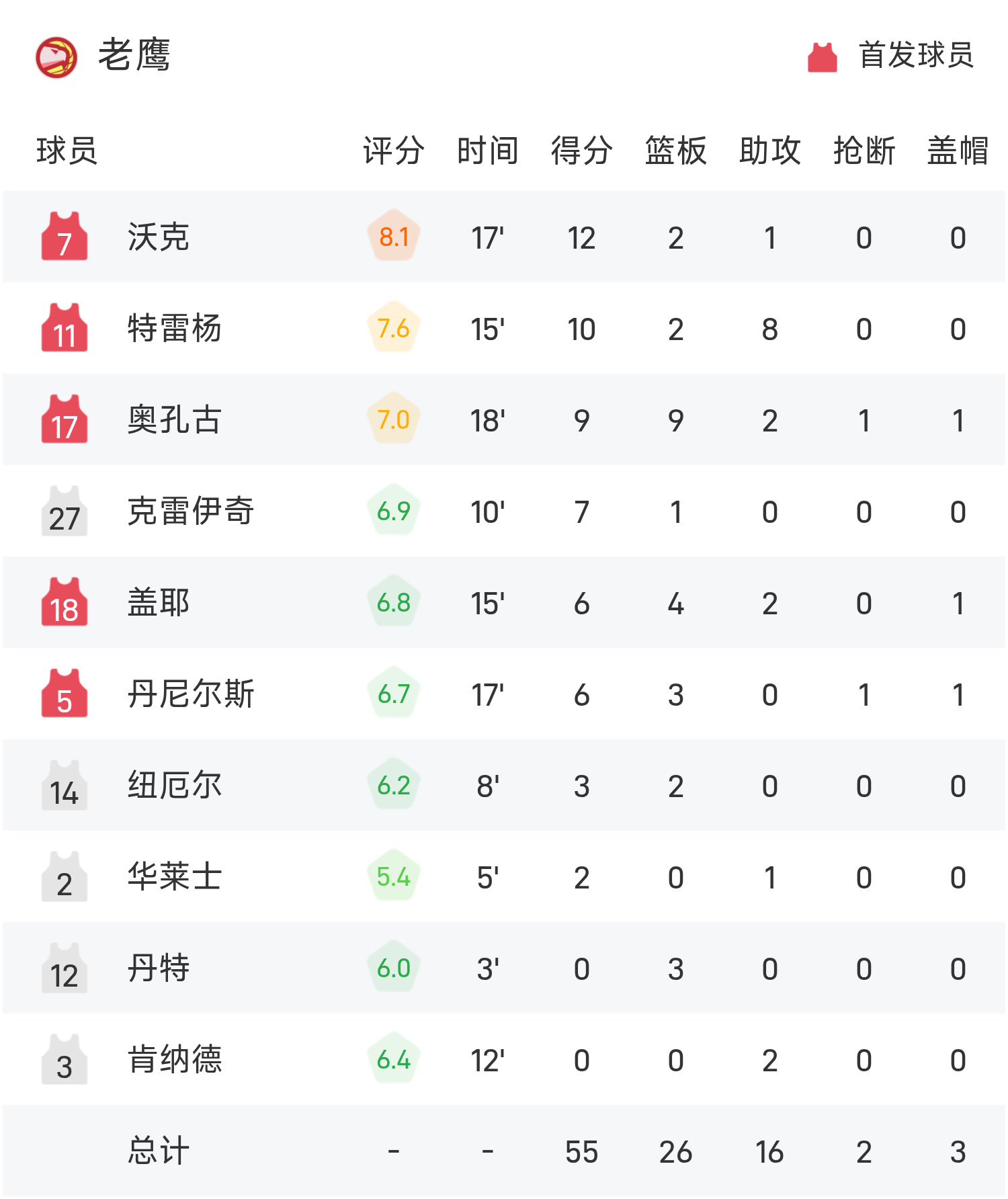Click the 总计 totals row label
The image size is (1008, 1199).
(x=159, y=1151)
